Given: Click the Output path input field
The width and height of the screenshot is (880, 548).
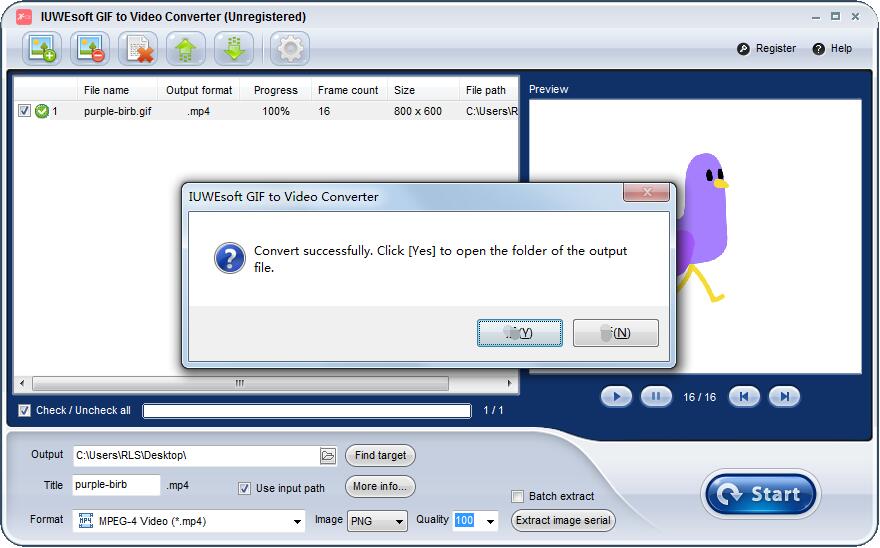Looking at the screenshot, I should click(x=196, y=455).
